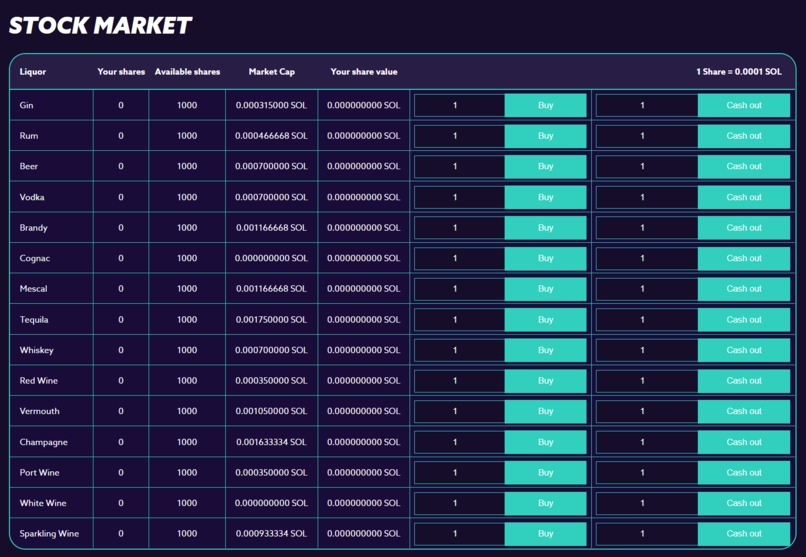Screen dimensions: 806x557
Task: Select Sparkling Wine market cap 0.000933334 SOL
Action: tap(271, 534)
